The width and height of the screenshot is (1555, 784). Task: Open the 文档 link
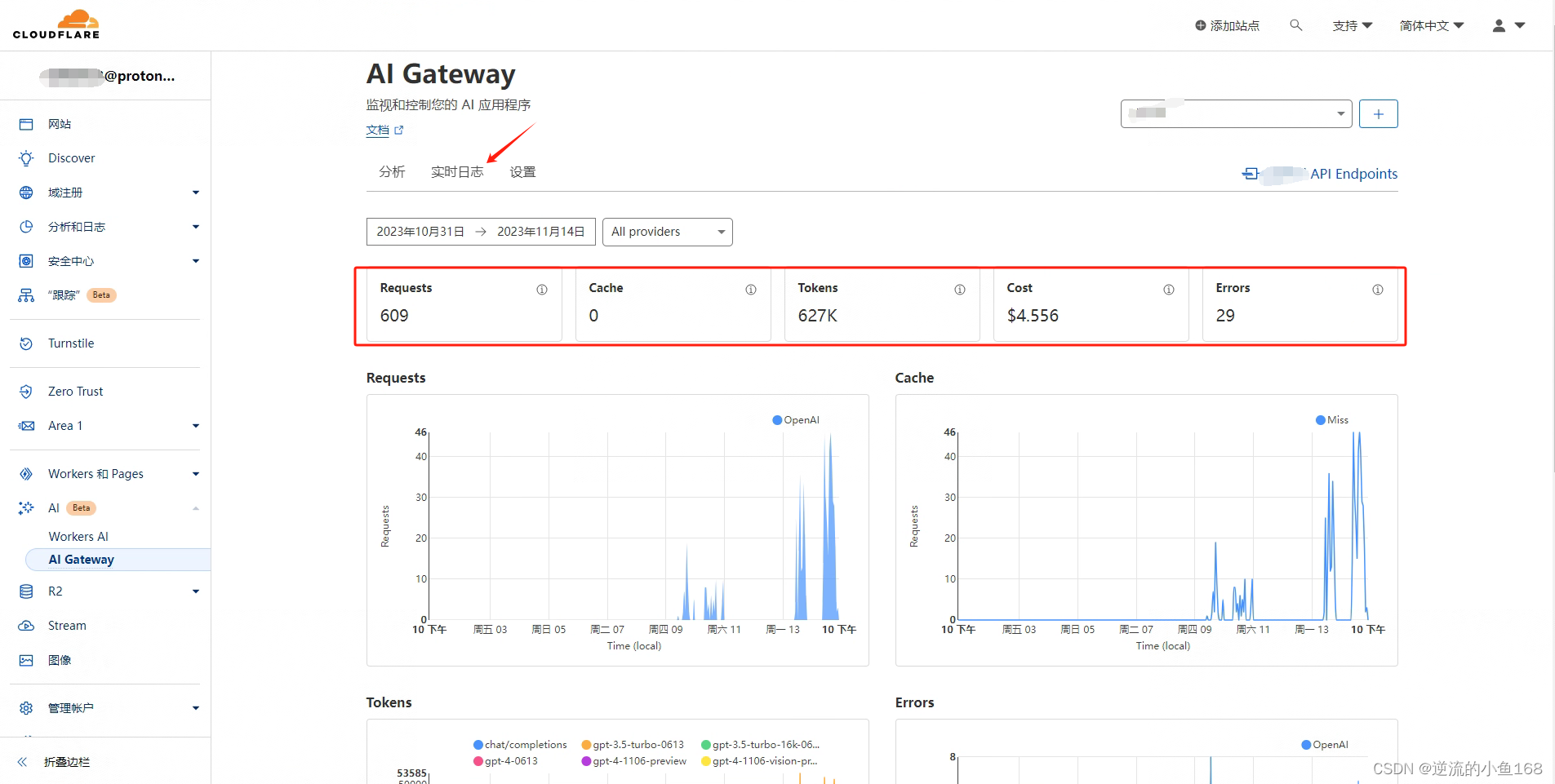click(384, 130)
